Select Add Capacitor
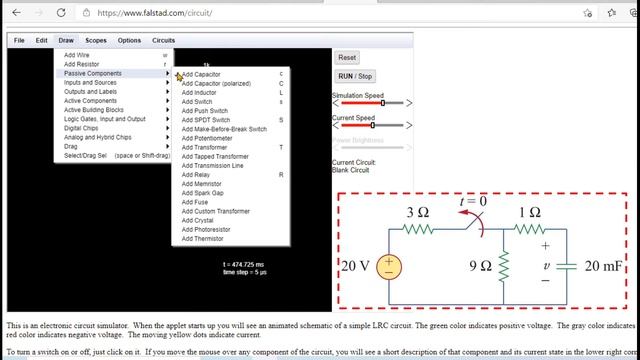This screenshot has width=640, height=360. [x=231, y=74]
